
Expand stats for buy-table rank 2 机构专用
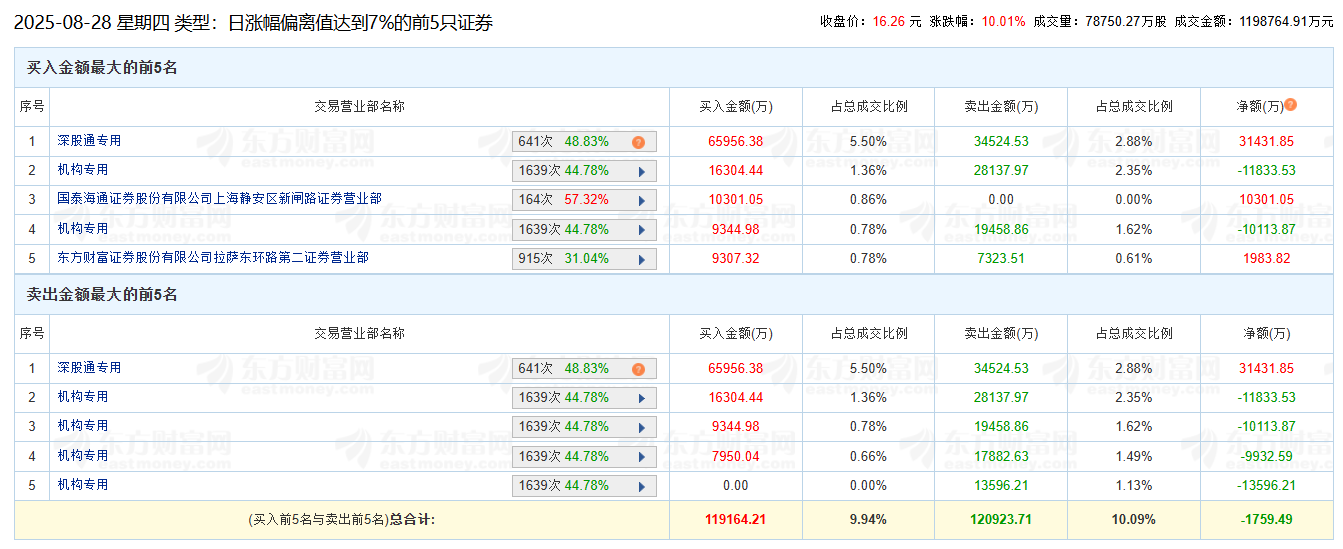[x=640, y=171]
